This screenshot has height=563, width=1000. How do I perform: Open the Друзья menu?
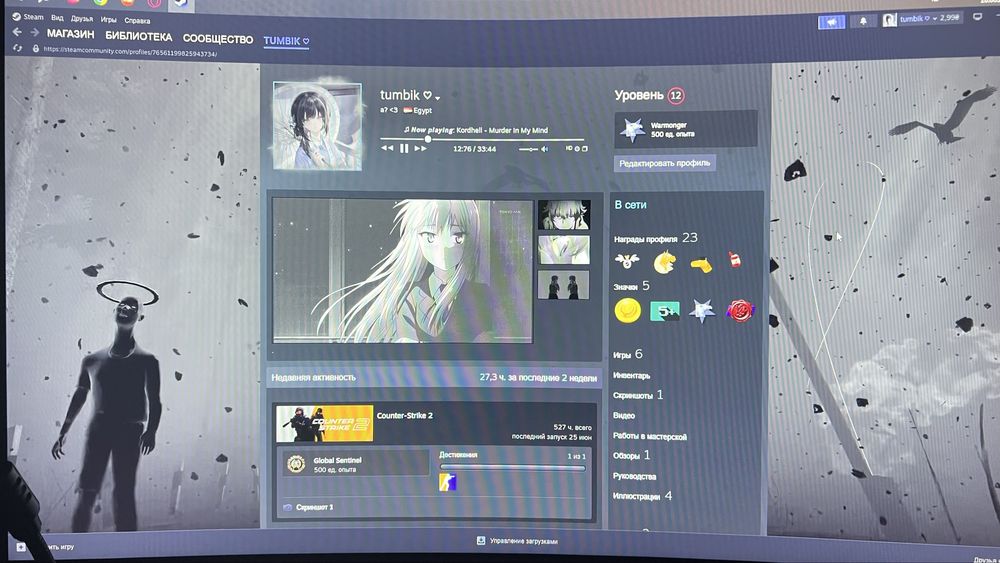click(82, 18)
